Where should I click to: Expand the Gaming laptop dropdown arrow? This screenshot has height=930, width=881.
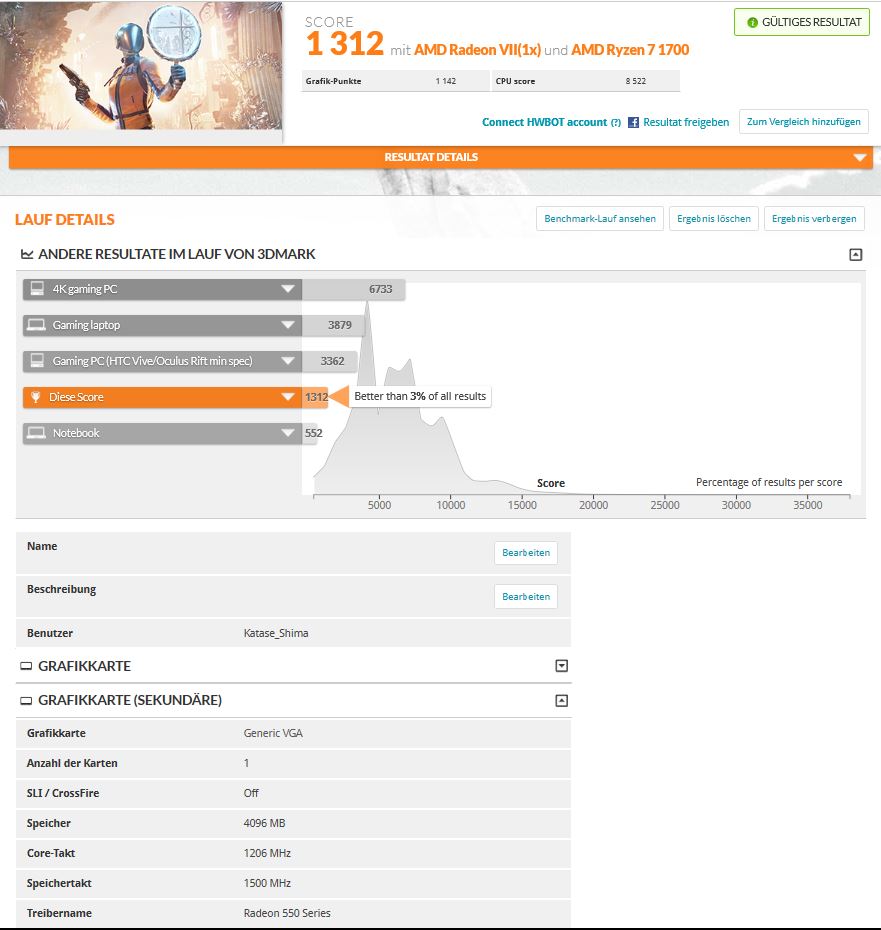(x=288, y=325)
